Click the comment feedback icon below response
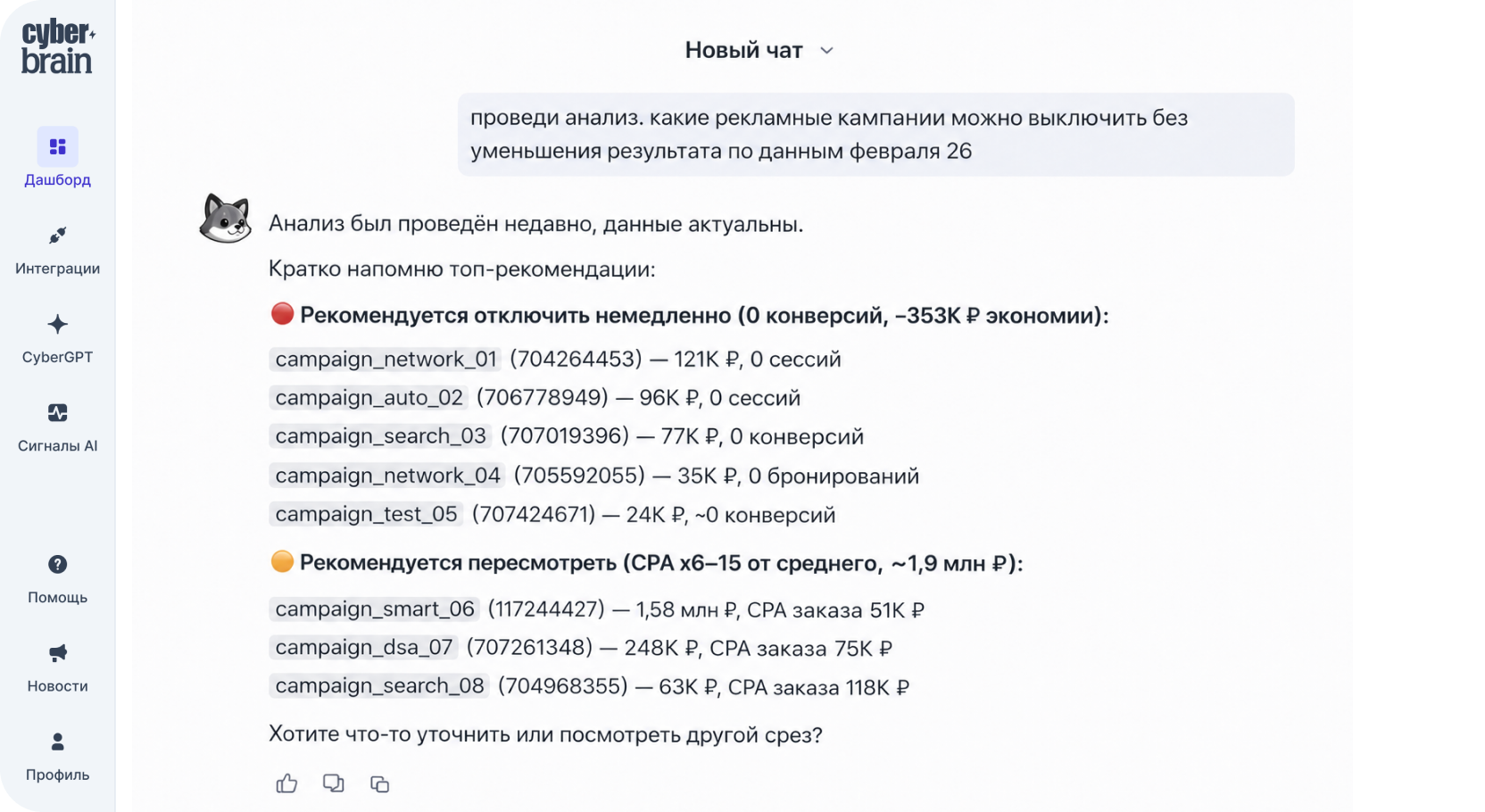This screenshot has width=1485, height=812. coord(333,783)
